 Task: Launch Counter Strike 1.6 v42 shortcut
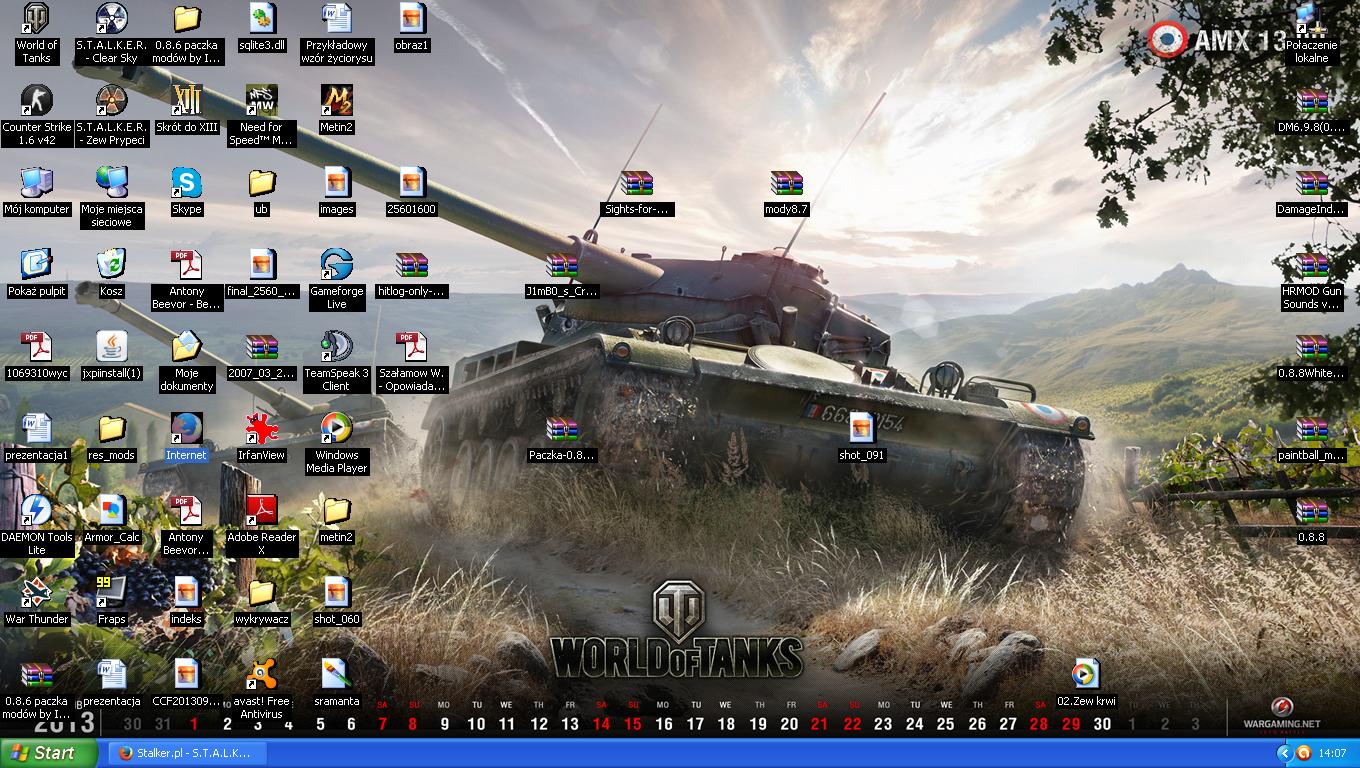pos(37,101)
